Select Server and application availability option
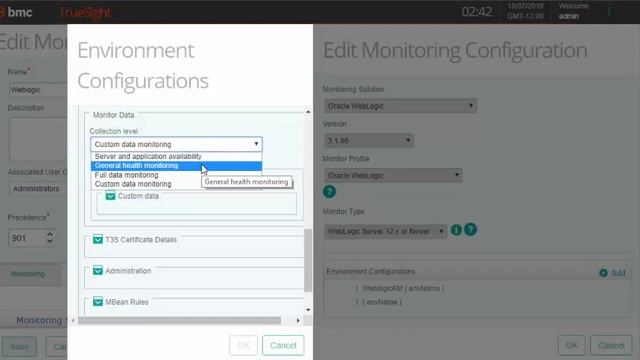Image resolution: width=640 pixels, height=360 pixels. [x=176, y=156]
